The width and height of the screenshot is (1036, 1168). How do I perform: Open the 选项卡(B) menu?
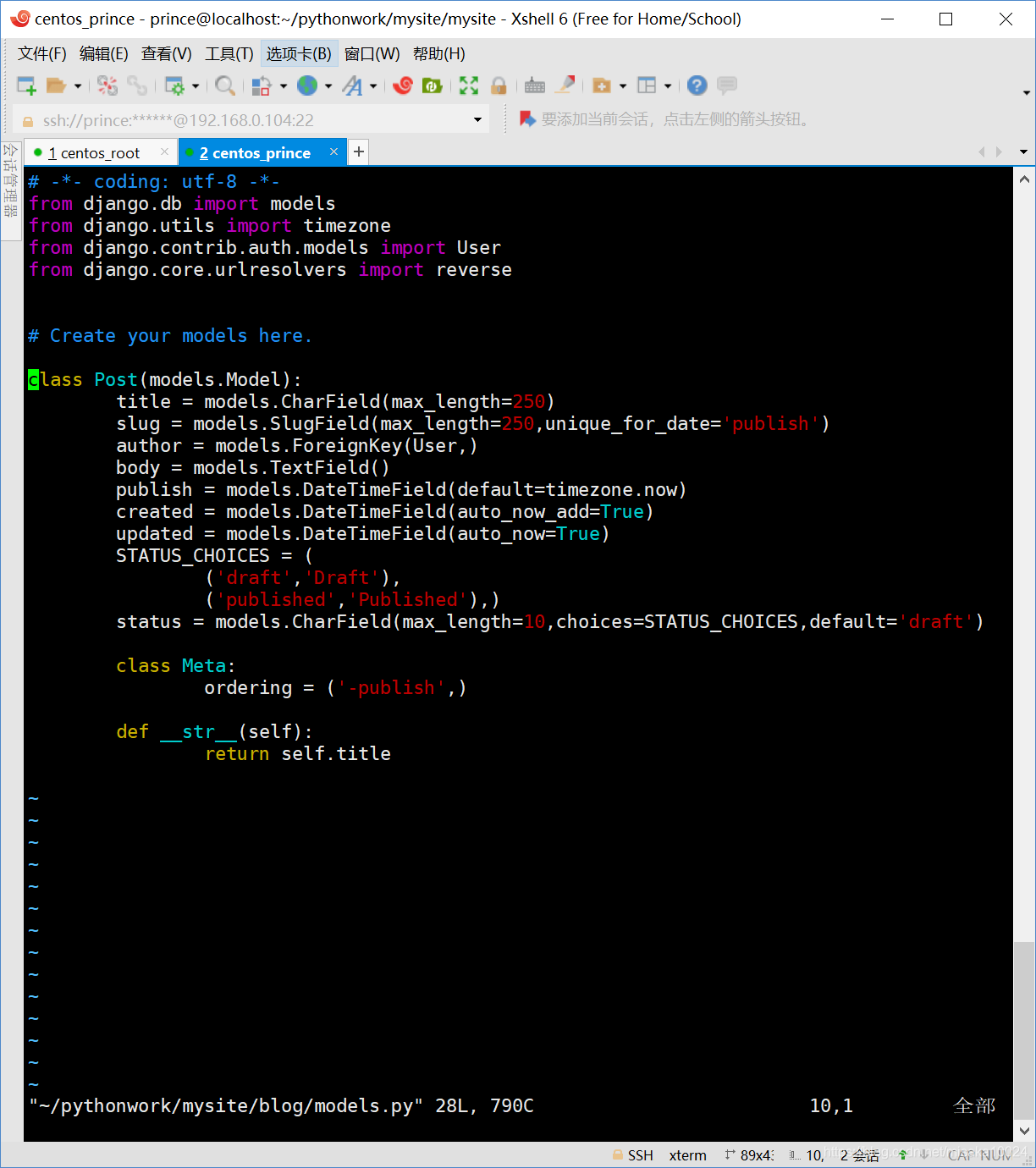point(299,54)
